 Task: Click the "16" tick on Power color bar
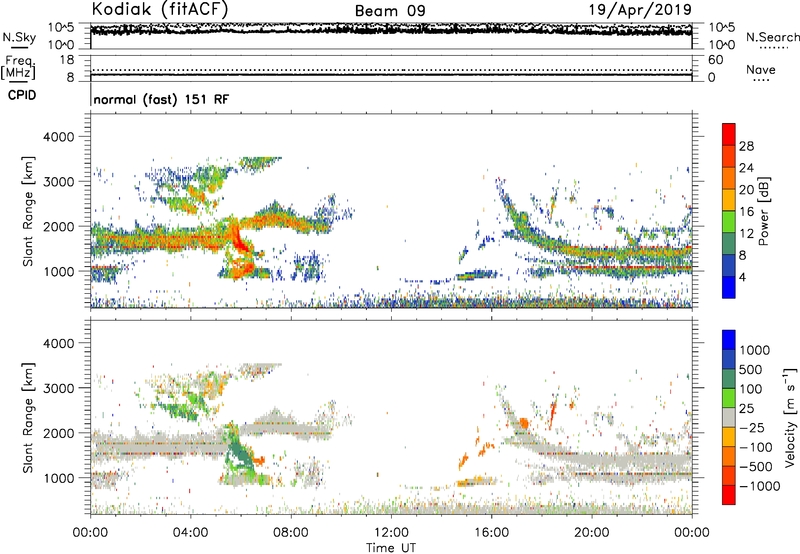746,212
